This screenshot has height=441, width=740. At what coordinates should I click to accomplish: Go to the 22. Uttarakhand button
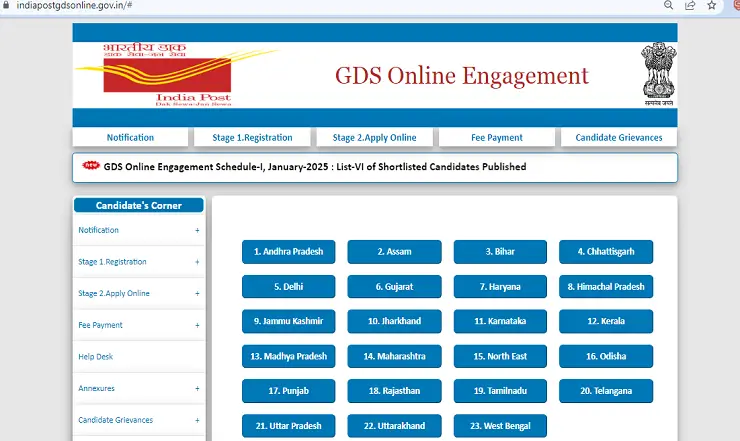click(395, 426)
